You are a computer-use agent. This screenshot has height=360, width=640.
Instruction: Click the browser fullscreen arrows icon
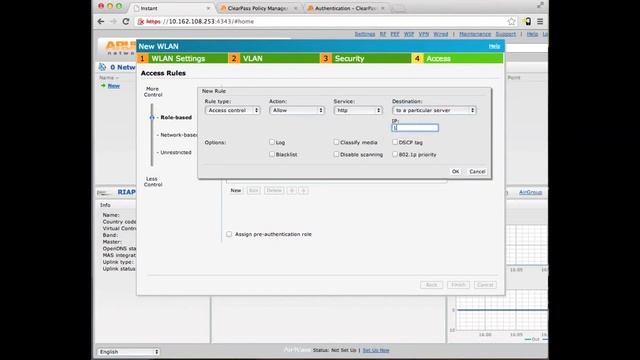540,5
